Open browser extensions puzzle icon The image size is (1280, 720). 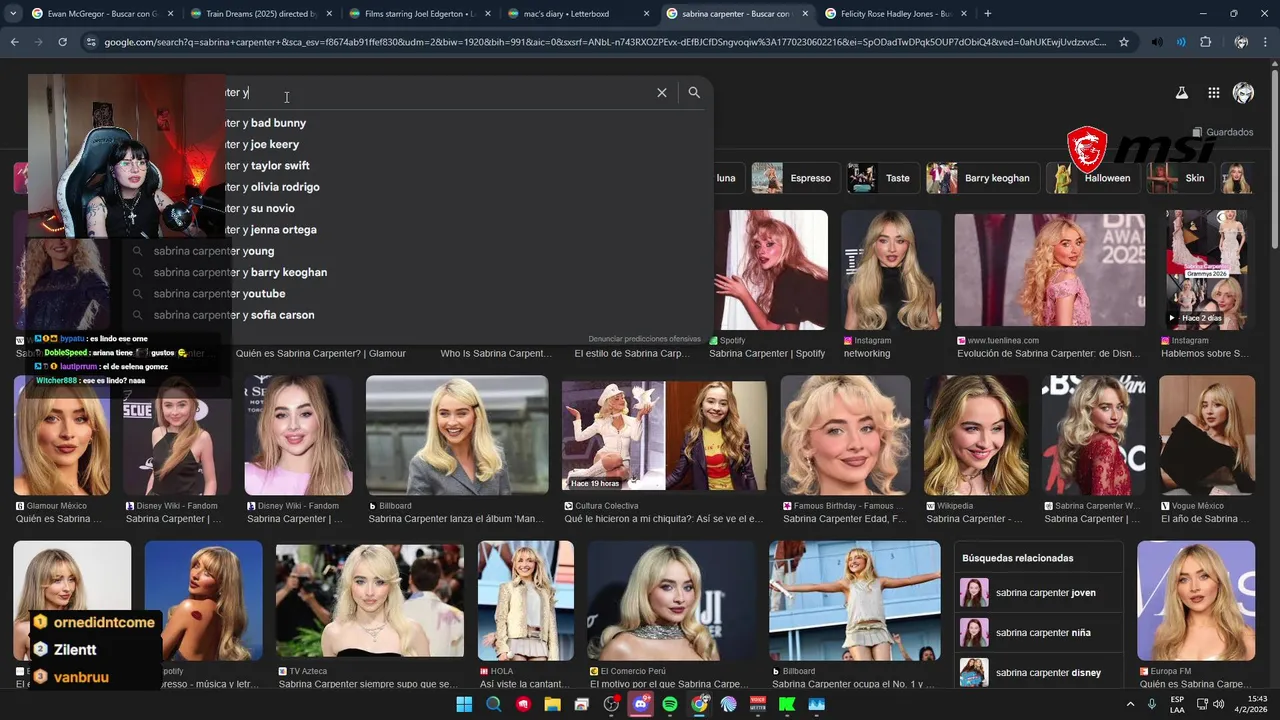click(1205, 42)
